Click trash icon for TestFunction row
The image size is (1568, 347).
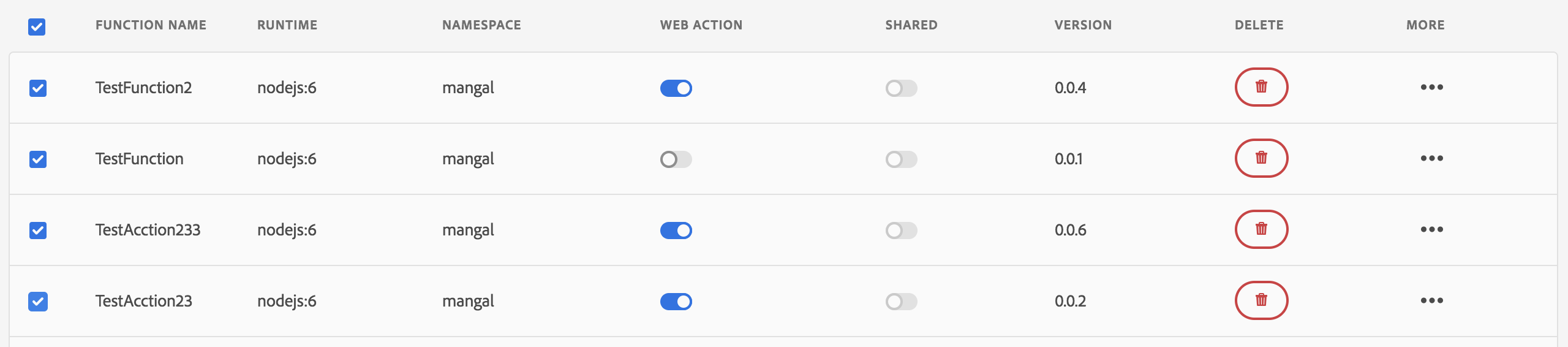[1261, 158]
